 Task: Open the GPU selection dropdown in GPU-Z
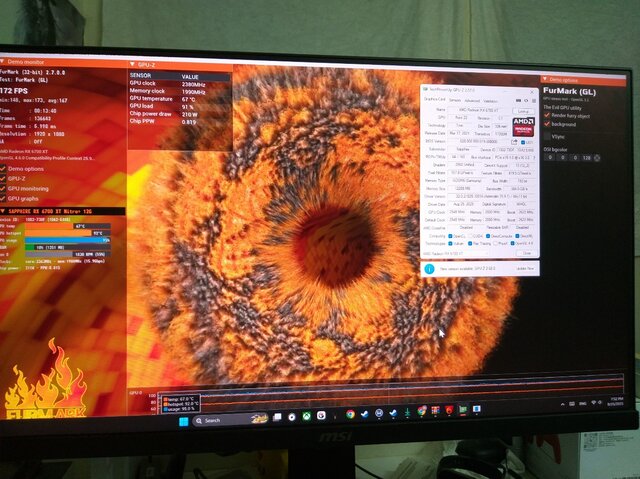click(x=456, y=253)
